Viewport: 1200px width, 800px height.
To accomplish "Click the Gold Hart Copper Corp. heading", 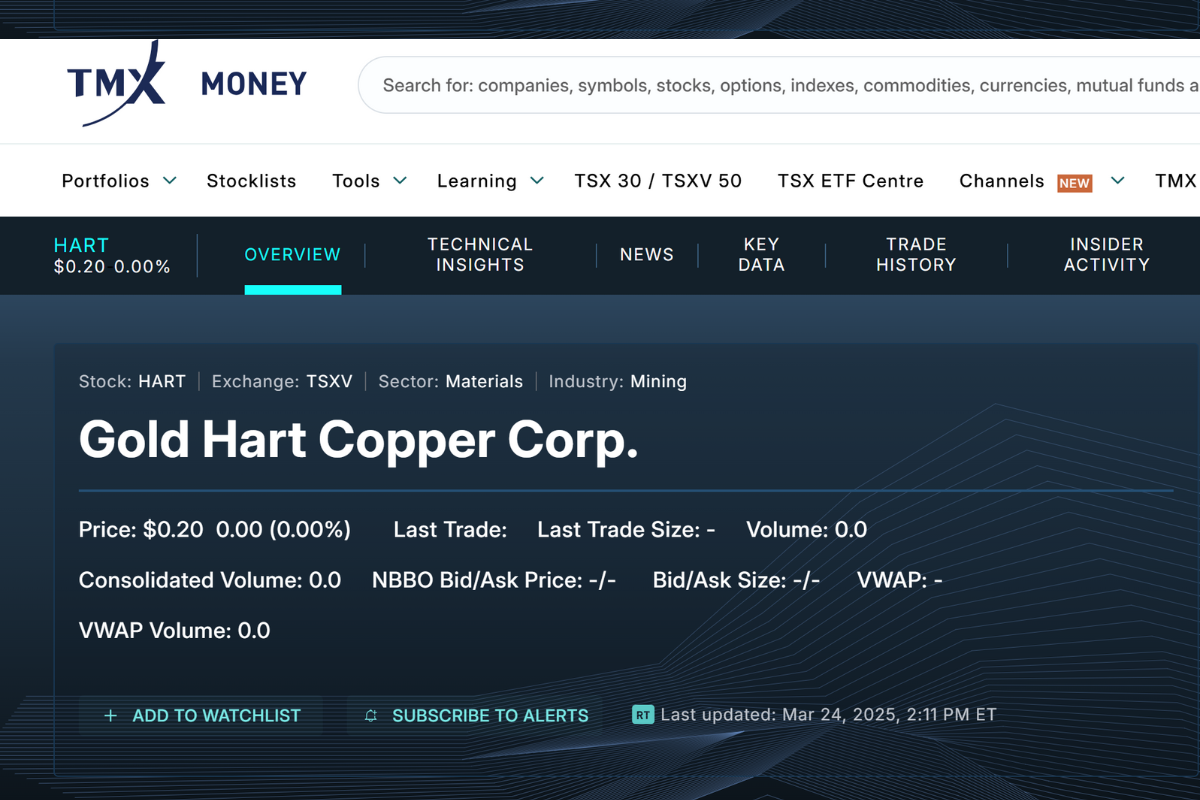I will pyautogui.click(x=359, y=441).
